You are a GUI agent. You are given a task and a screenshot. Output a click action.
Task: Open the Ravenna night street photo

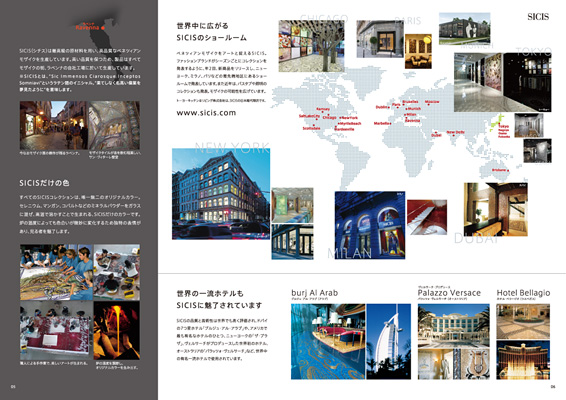pyautogui.click(x=54, y=125)
